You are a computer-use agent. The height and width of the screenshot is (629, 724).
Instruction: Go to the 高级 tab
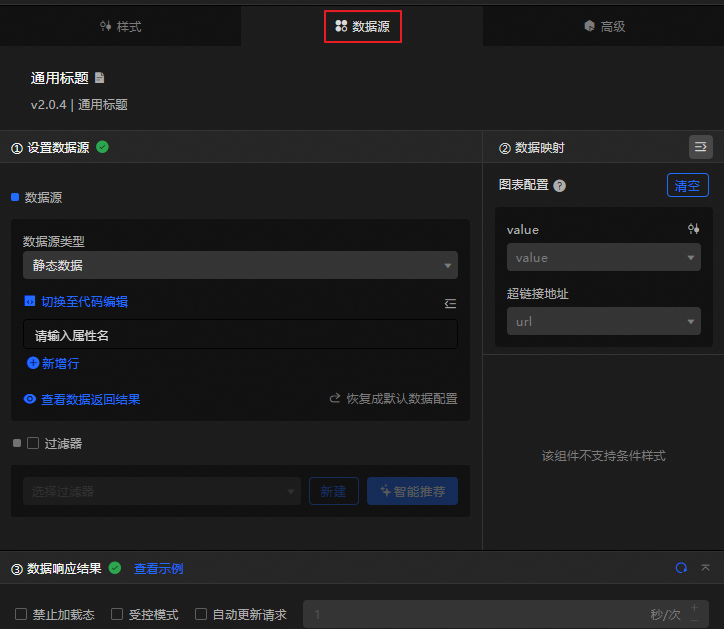(x=604, y=26)
